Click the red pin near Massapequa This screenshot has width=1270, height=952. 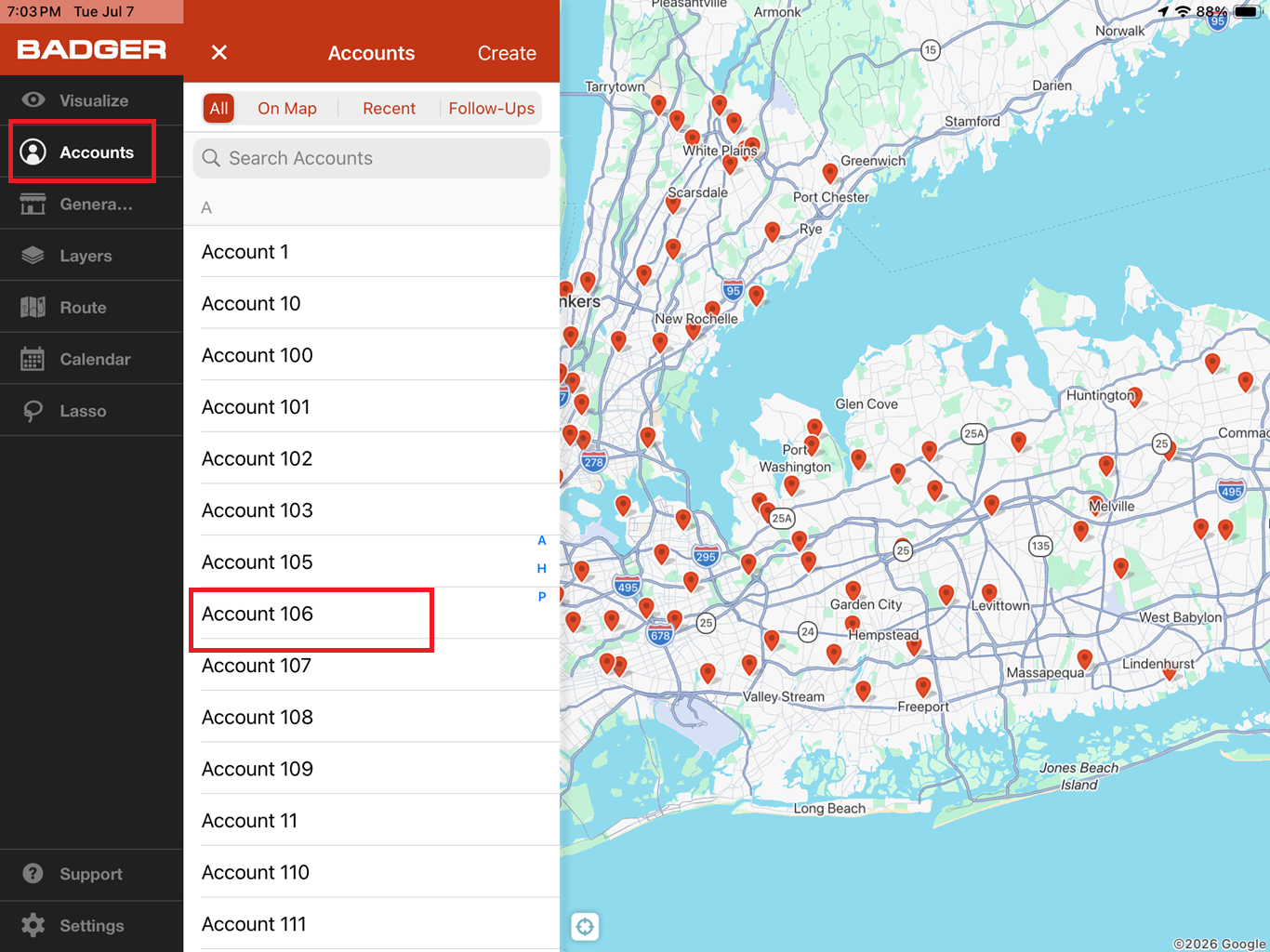click(x=1084, y=660)
